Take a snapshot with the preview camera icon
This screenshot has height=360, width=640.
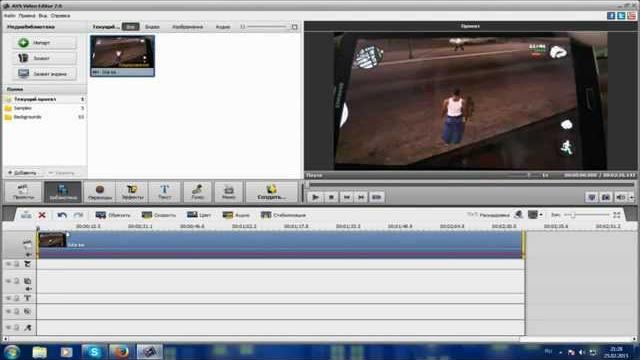click(606, 198)
